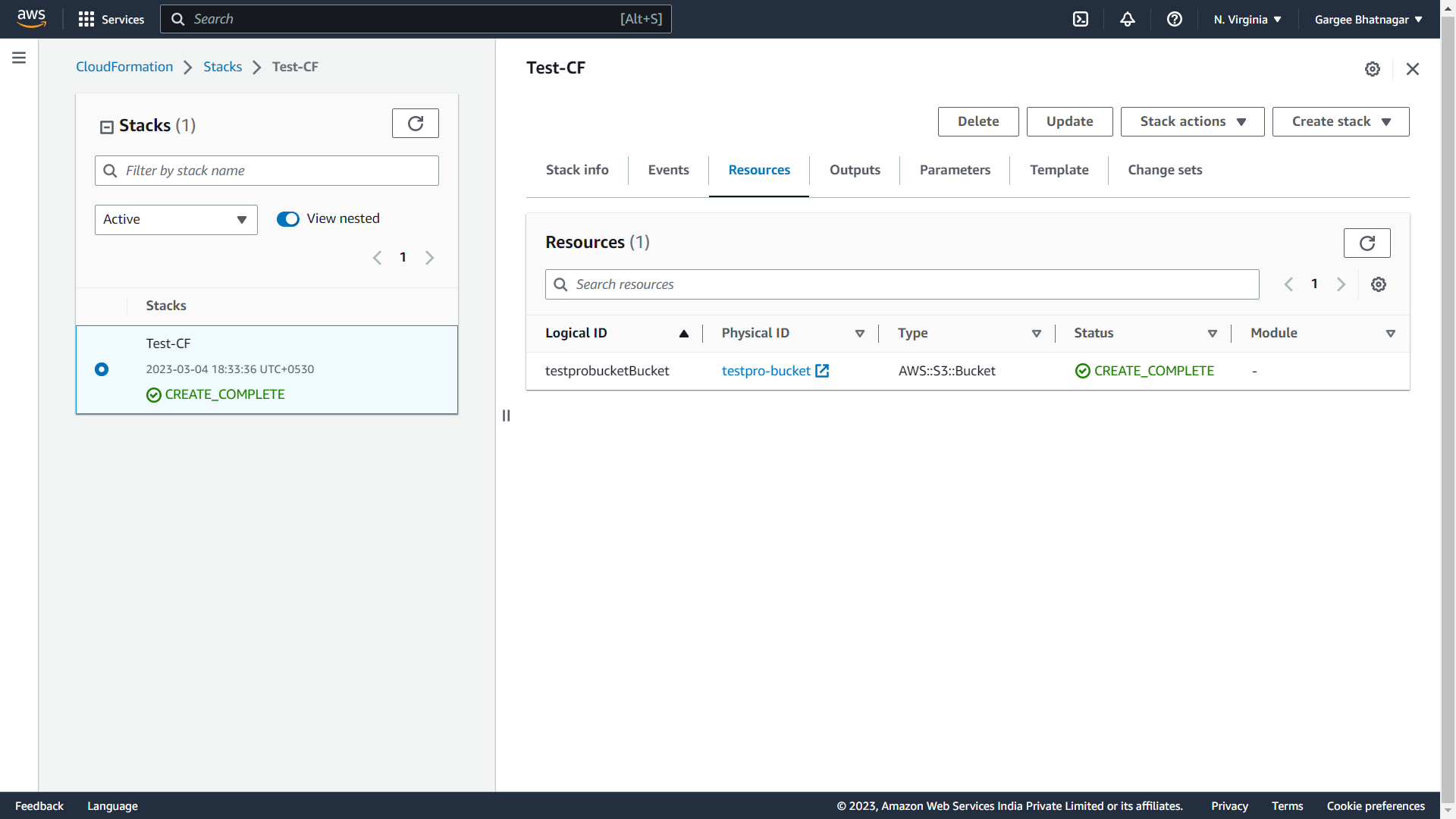Refresh the Stacks list
Image resolution: width=1456 pixels, height=819 pixels.
click(415, 124)
